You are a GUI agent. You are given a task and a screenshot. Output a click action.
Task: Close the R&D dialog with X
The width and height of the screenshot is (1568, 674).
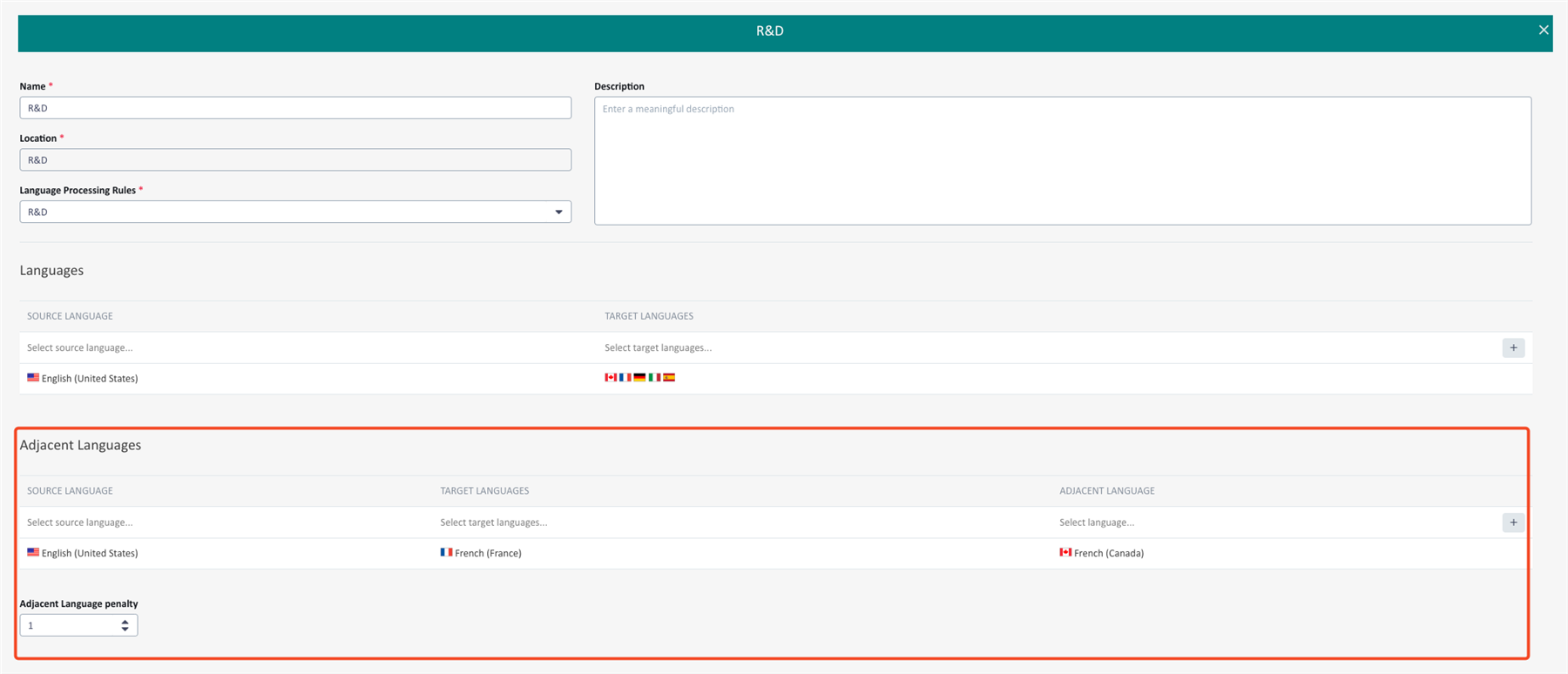coord(1544,30)
